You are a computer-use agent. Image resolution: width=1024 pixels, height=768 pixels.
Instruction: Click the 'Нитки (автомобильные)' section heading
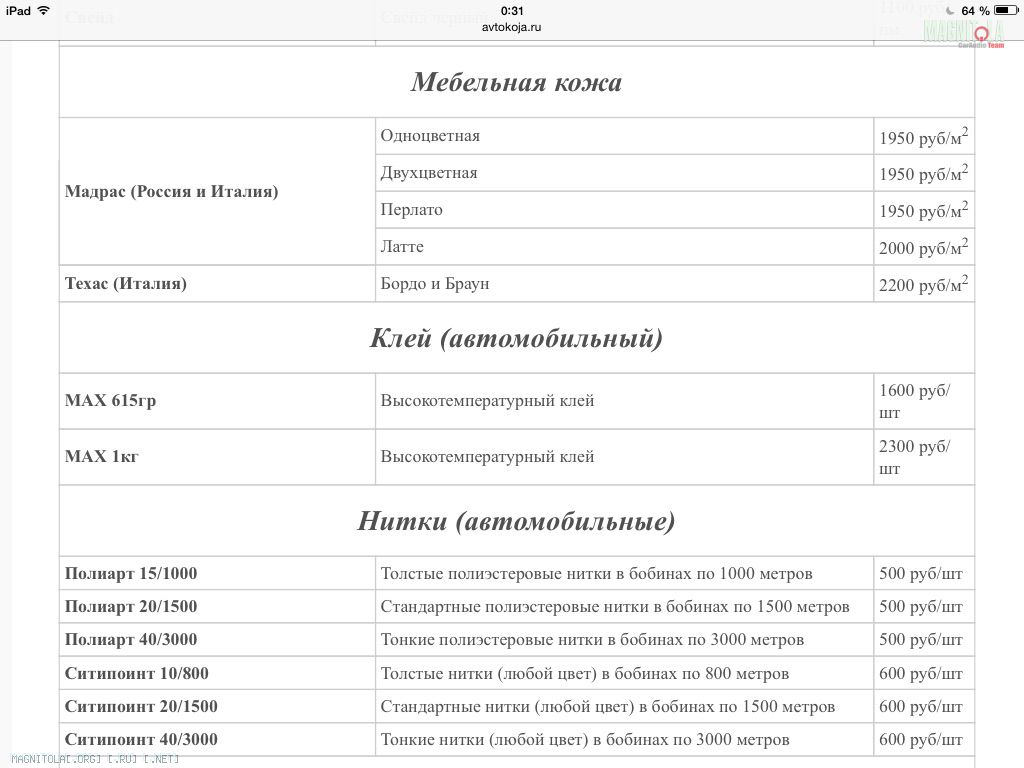(517, 521)
